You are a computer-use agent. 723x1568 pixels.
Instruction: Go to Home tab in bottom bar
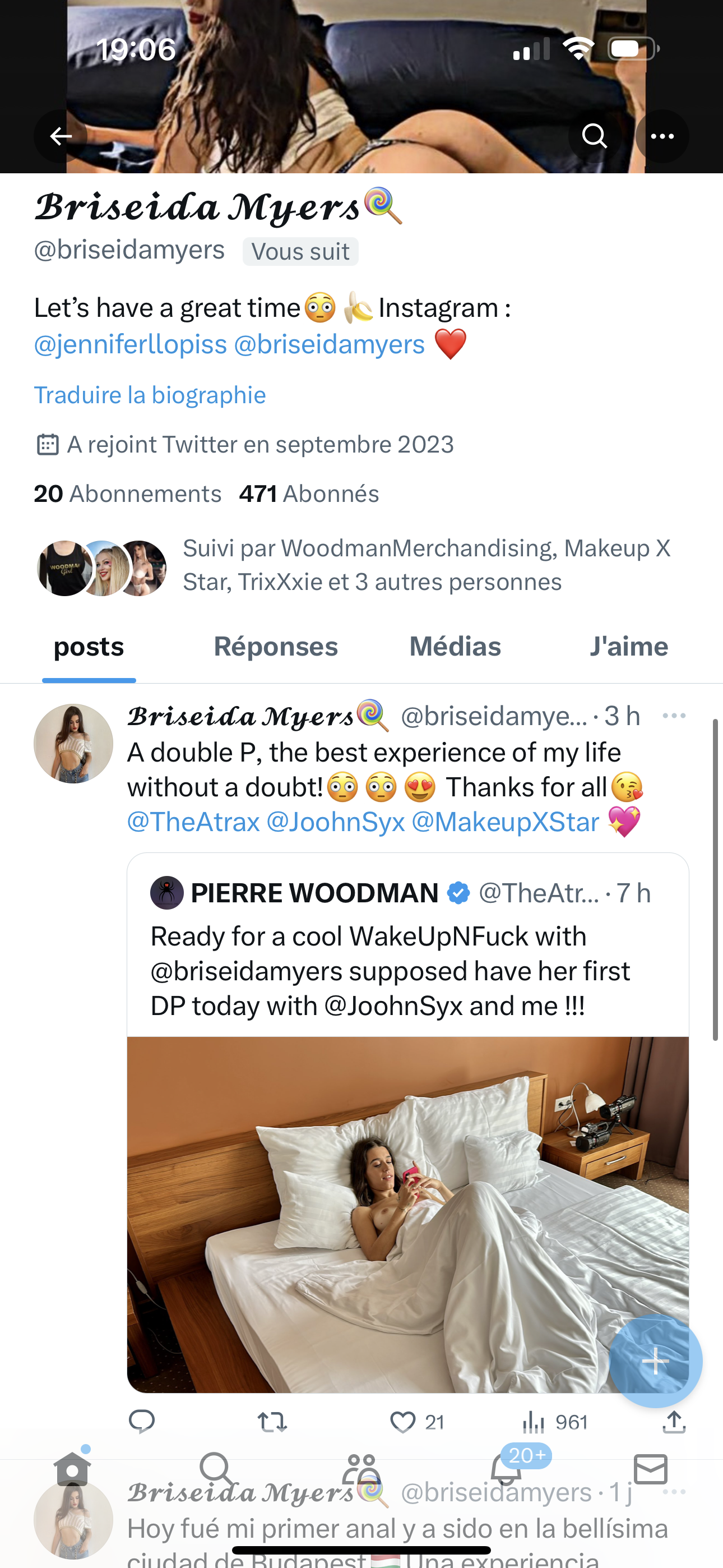(72, 1469)
